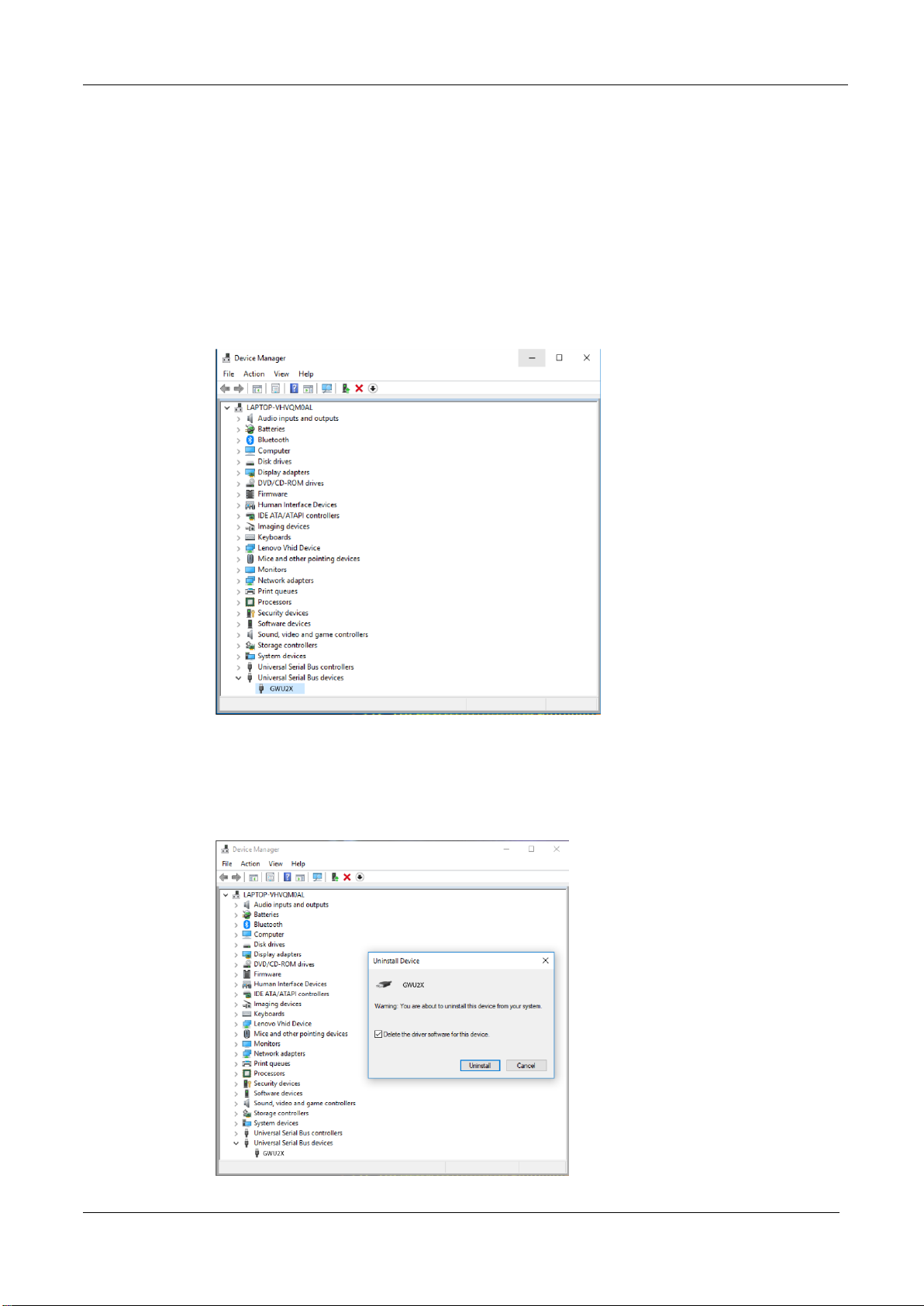Viewport: 924px width, 1306px height.
Task: Select Mice and other pointing devices upper window
Action: (309, 559)
